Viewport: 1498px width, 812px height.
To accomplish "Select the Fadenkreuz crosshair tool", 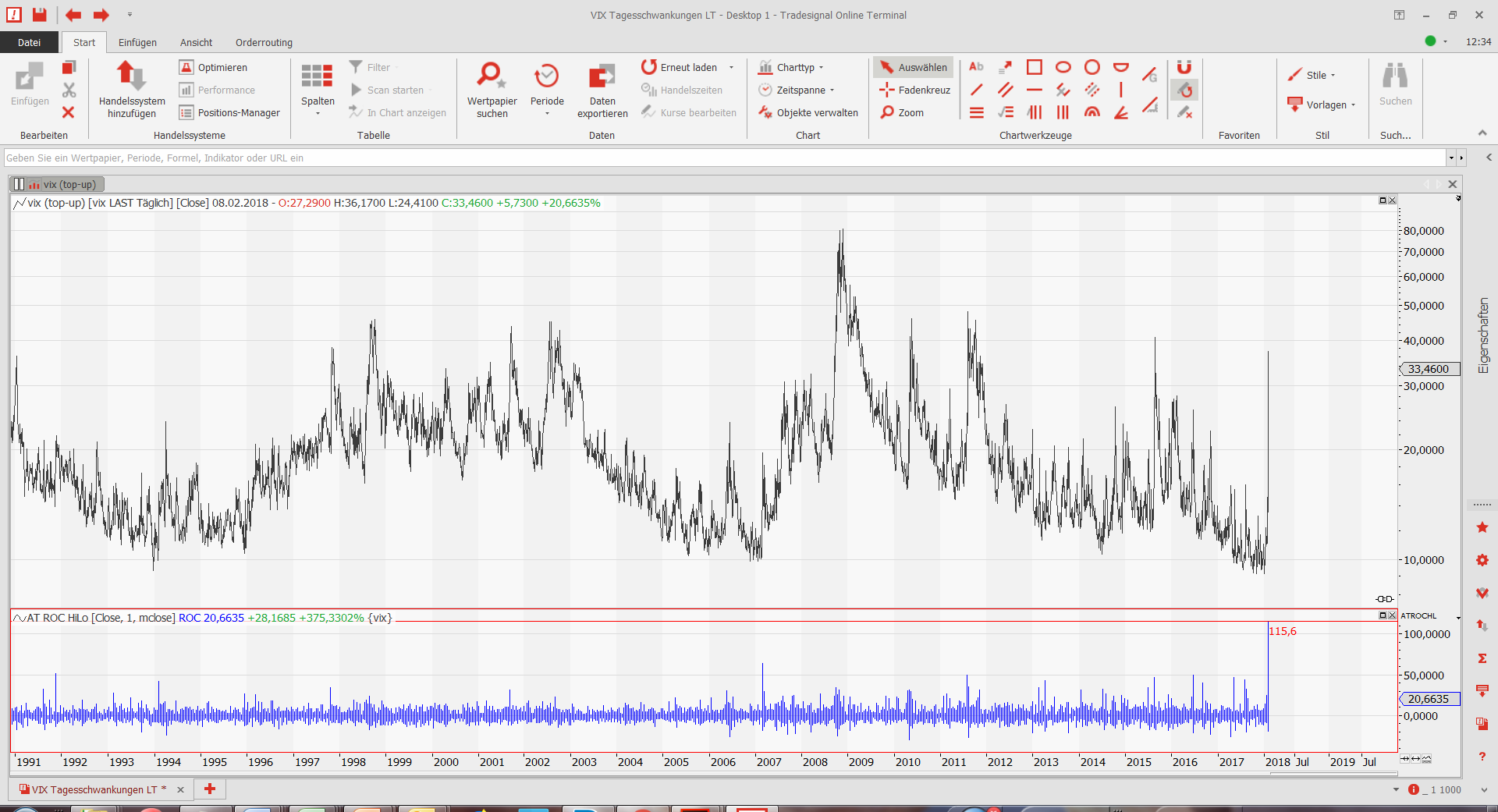I will coord(915,90).
